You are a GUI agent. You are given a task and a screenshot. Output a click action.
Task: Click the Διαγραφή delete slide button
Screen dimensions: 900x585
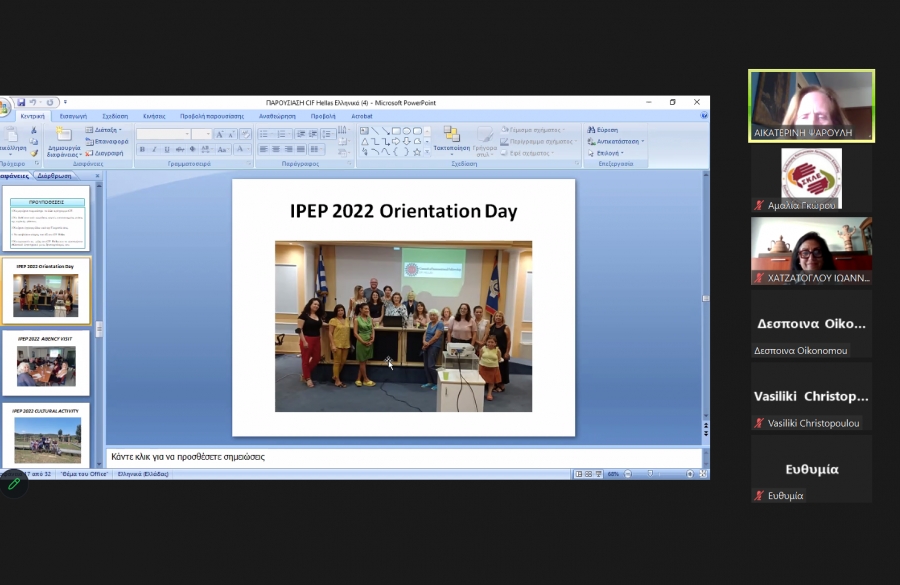click(x=104, y=153)
